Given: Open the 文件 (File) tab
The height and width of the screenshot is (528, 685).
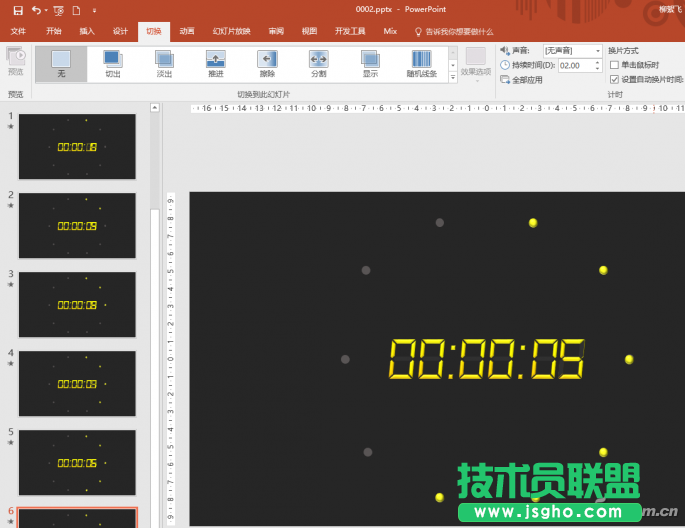Looking at the screenshot, I should (x=18, y=31).
